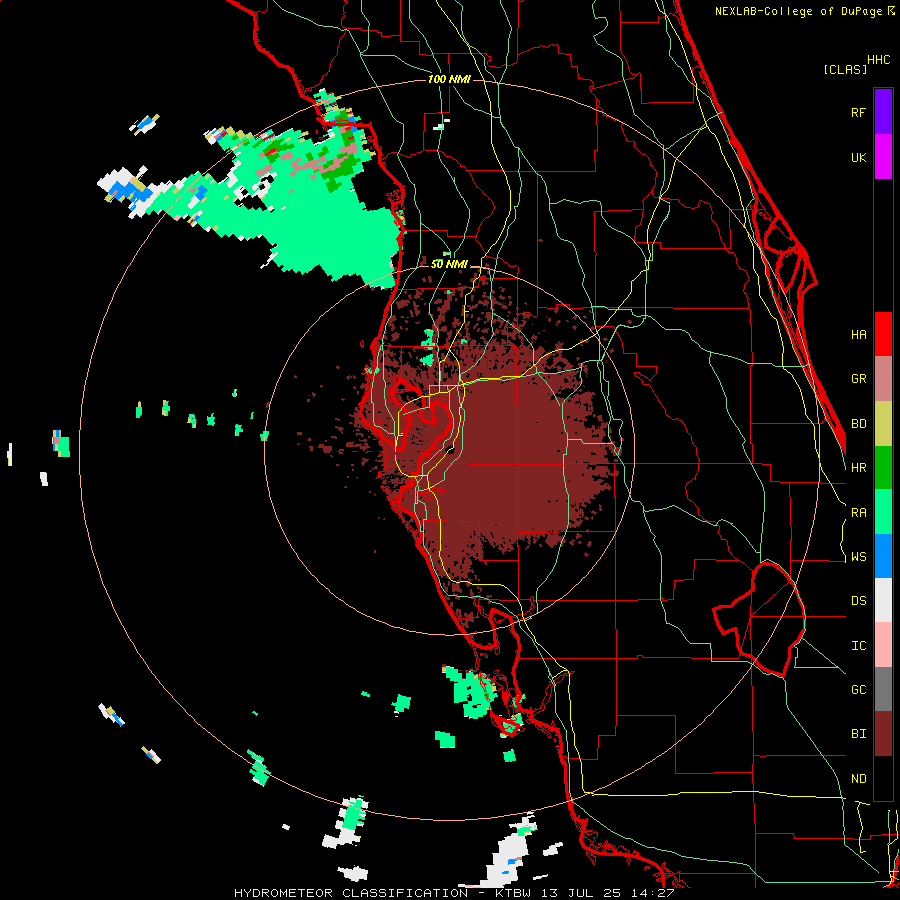Click the HYDROMETEOR CLASSIFICATION title text
Screen dimensions: 900x900
pos(351,893)
